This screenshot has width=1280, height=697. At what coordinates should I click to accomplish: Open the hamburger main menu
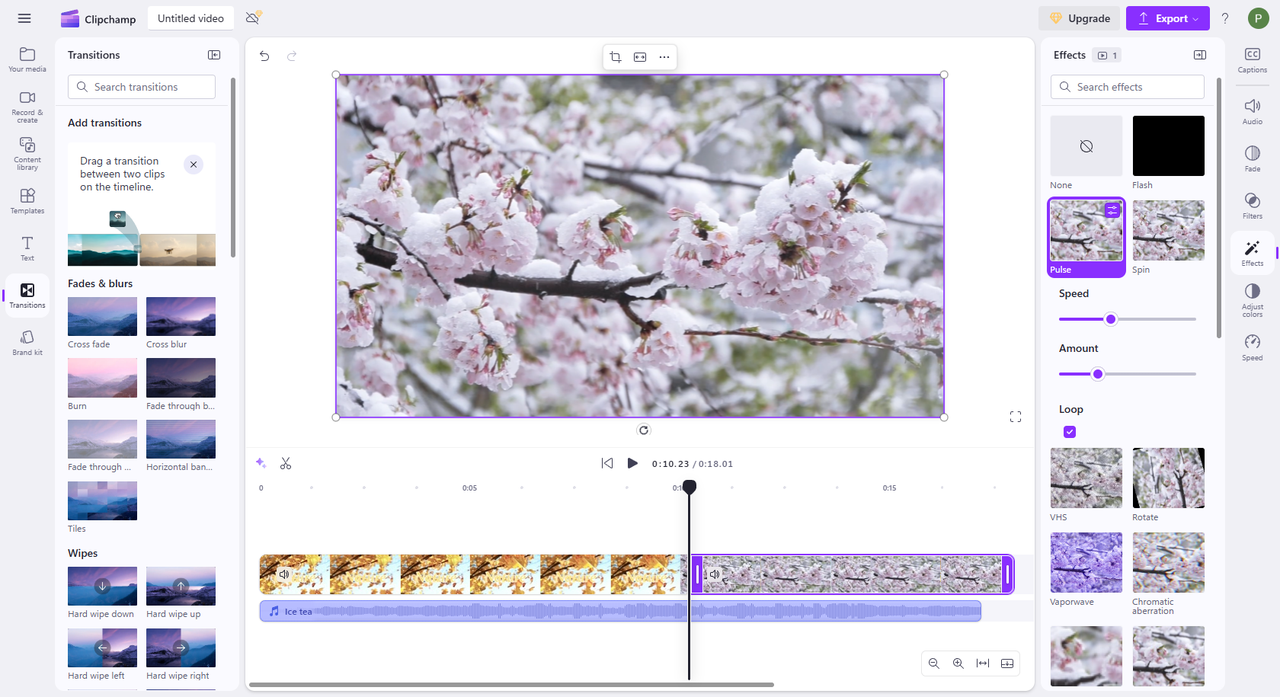[24, 18]
